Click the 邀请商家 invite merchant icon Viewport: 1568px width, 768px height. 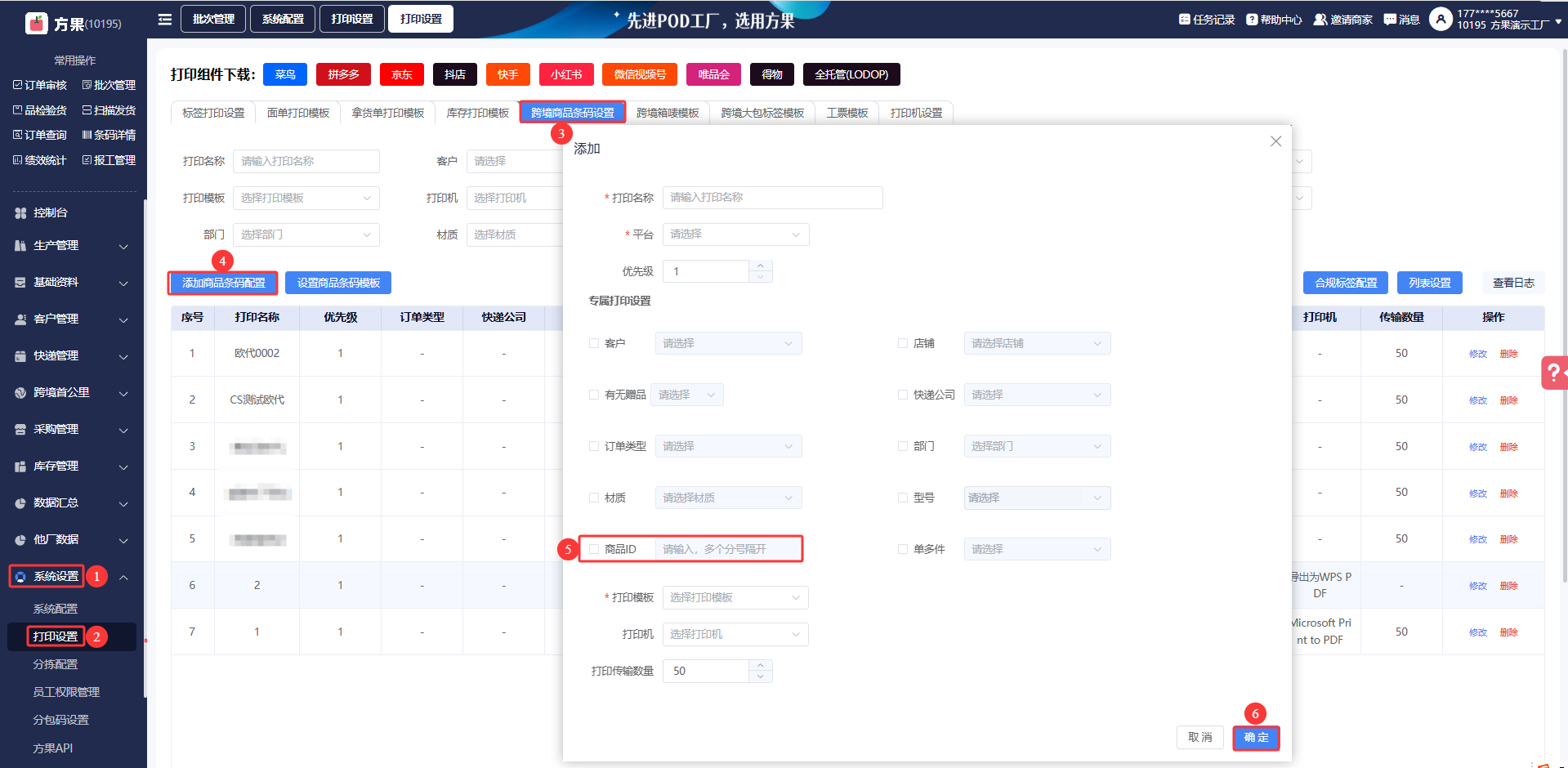pos(1320,20)
